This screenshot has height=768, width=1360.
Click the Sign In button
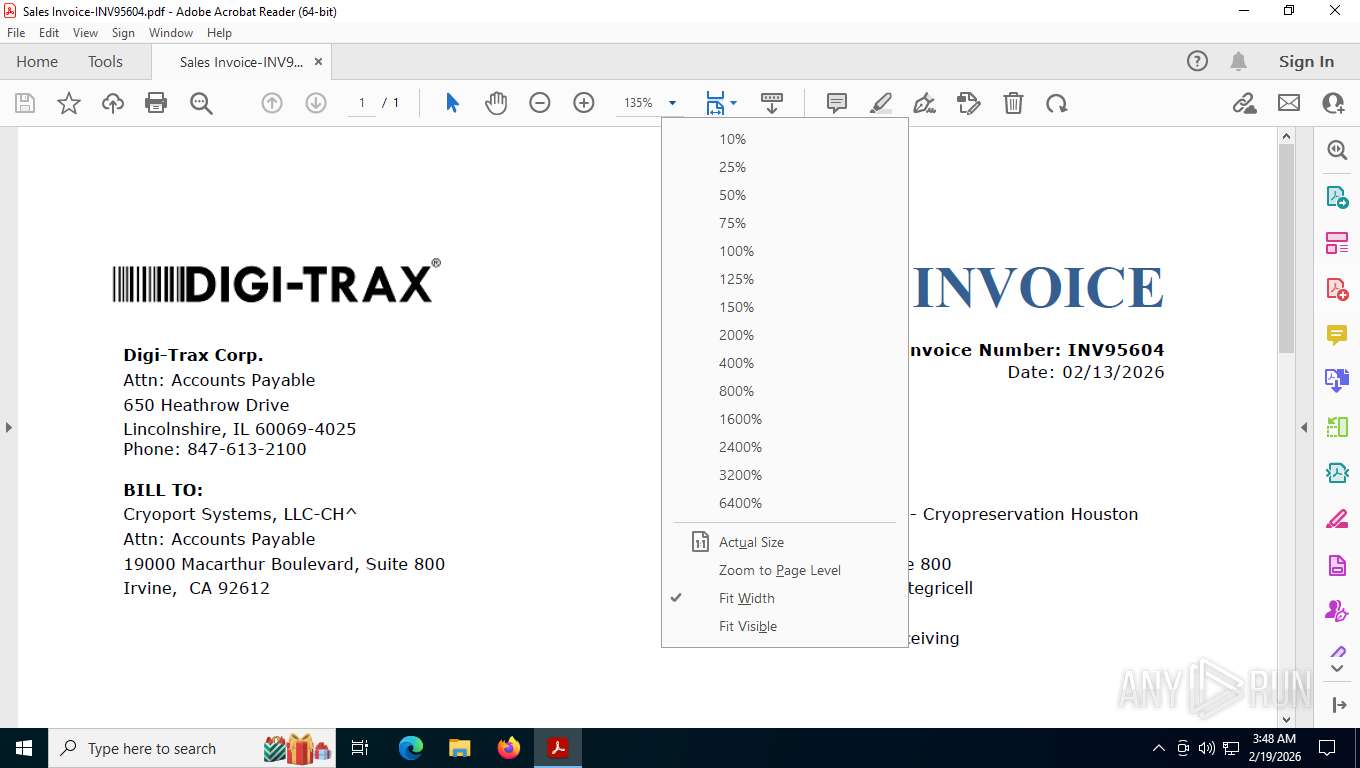pyautogui.click(x=1306, y=61)
